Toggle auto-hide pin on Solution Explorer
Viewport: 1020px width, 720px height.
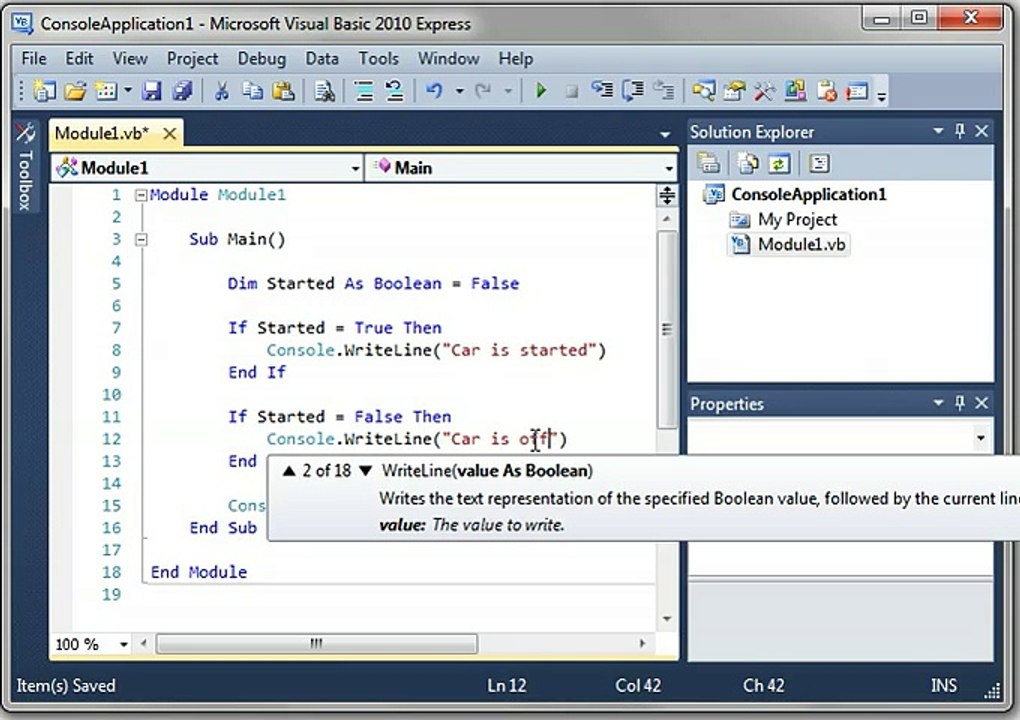pyautogui.click(x=960, y=131)
